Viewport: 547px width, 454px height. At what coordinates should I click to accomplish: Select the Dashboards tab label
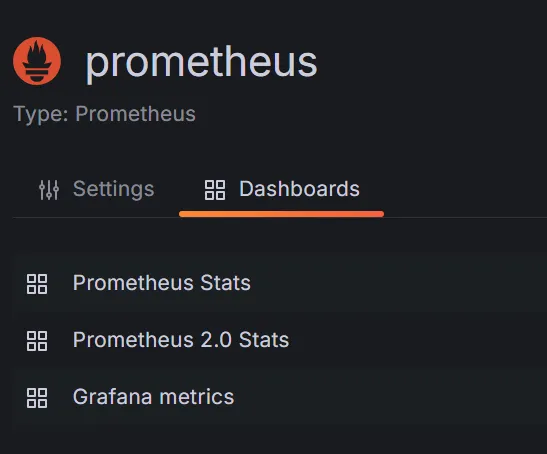(299, 189)
